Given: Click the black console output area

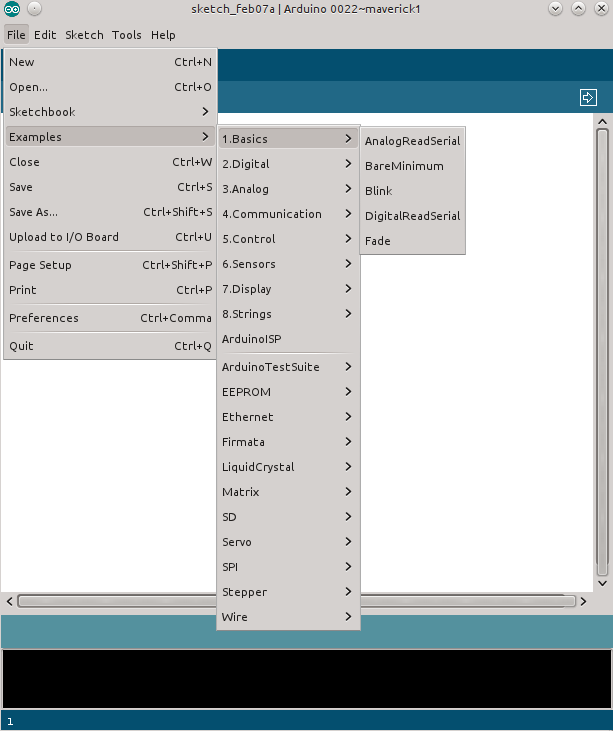Looking at the screenshot, I should pyautogui.click(x=306, y=679).
